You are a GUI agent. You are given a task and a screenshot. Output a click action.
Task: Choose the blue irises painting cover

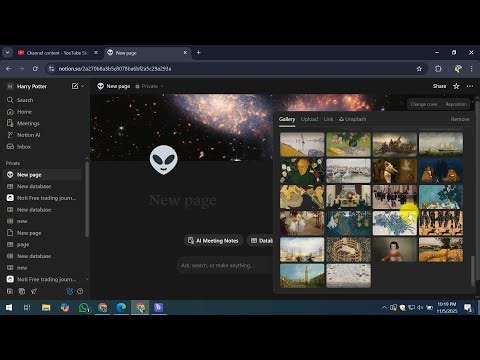(395, 223)
